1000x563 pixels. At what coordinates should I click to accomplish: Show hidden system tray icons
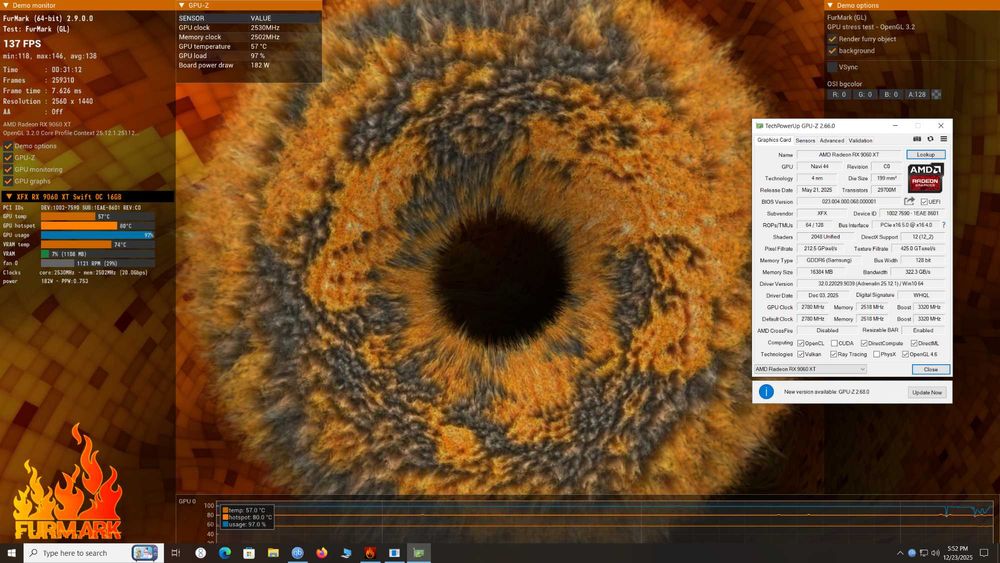tap(900, 553)
